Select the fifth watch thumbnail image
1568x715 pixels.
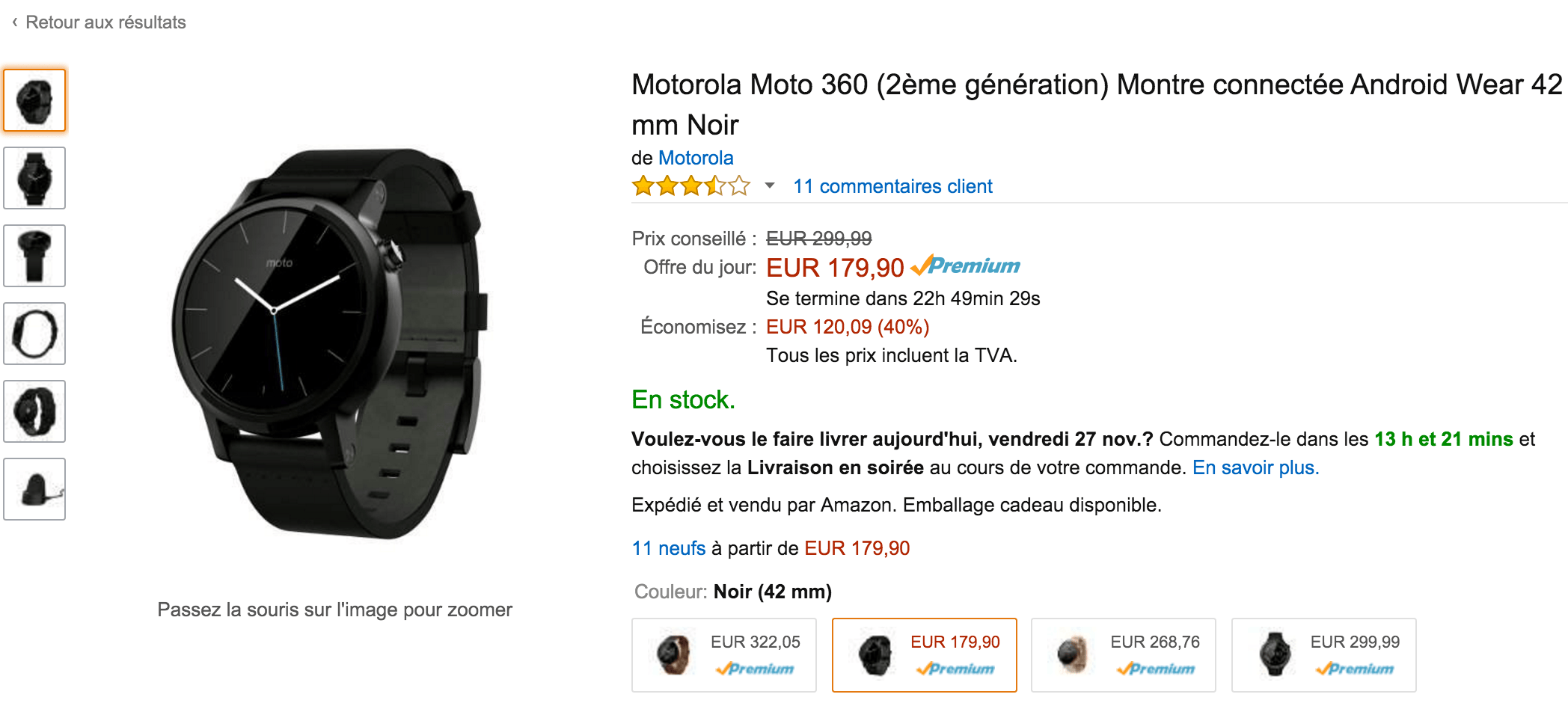(34, 411)
